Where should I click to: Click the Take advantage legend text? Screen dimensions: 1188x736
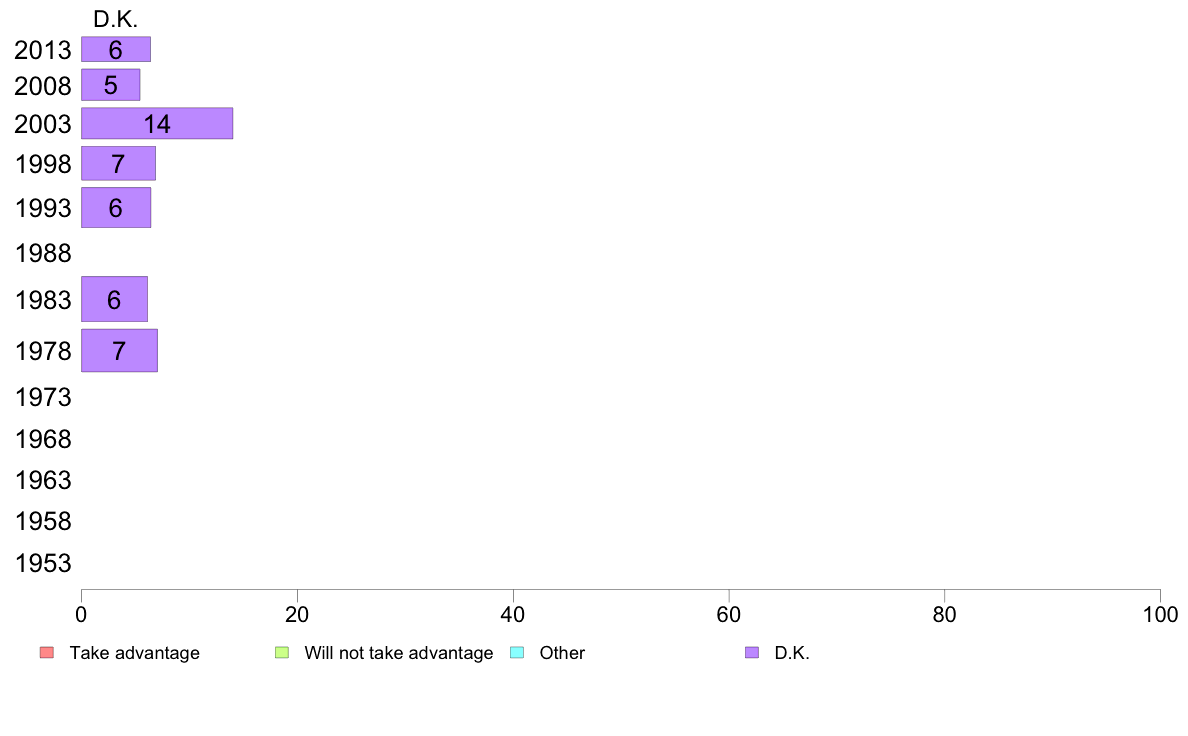135,653
